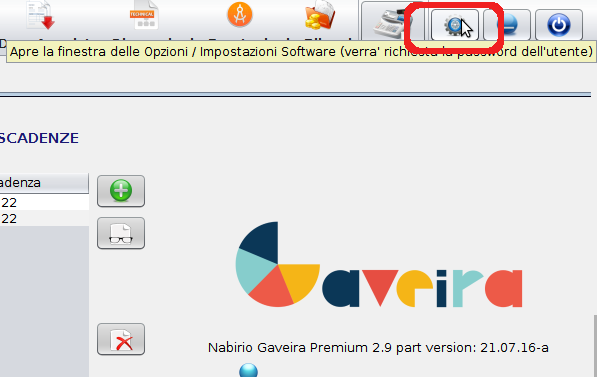Add new scadenza with green plus
This screenshot has height=377, width=597.
pos(121,191)
